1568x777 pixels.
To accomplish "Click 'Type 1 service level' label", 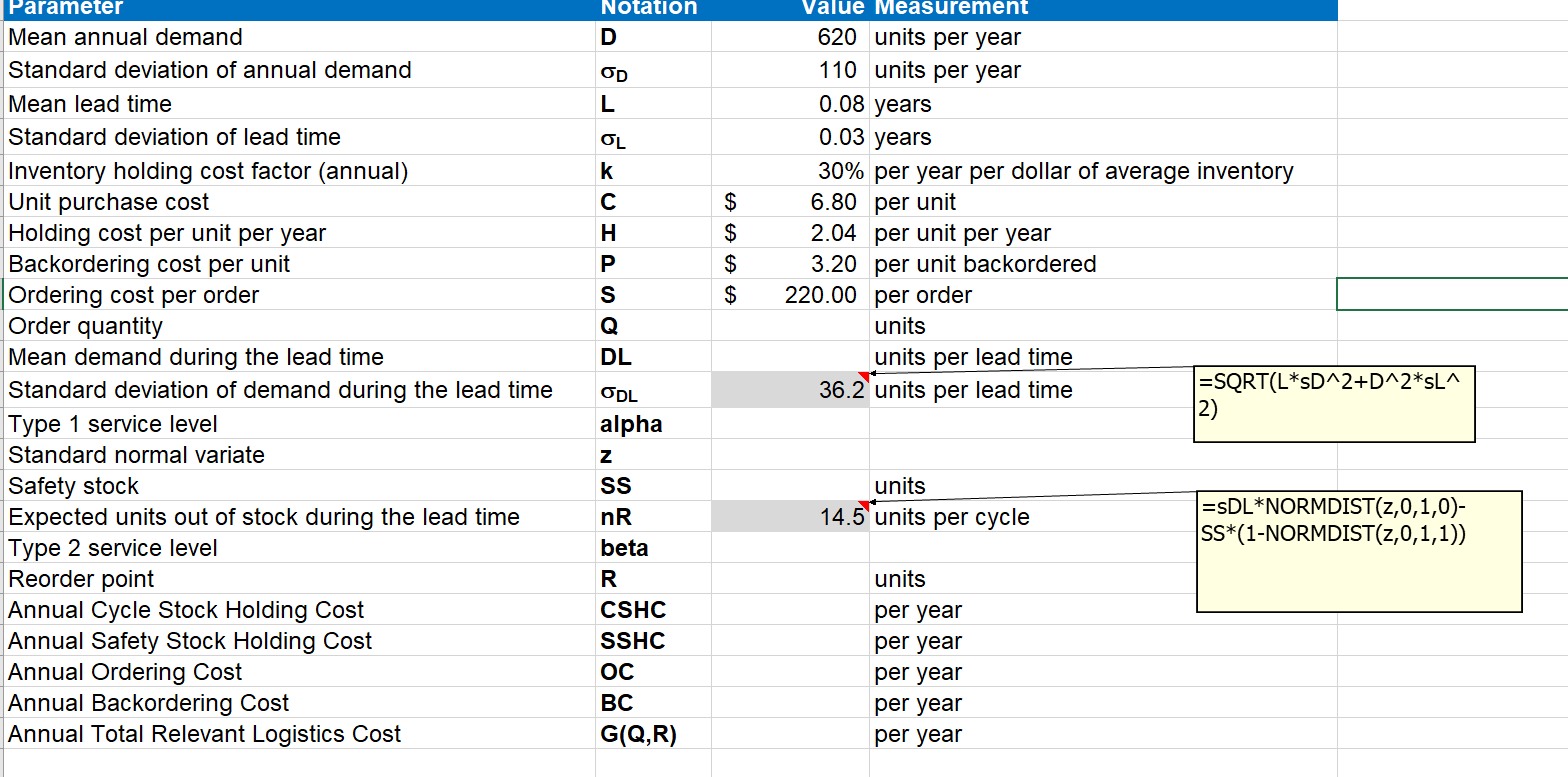I will pyautogui.click(x=113, y=424).
